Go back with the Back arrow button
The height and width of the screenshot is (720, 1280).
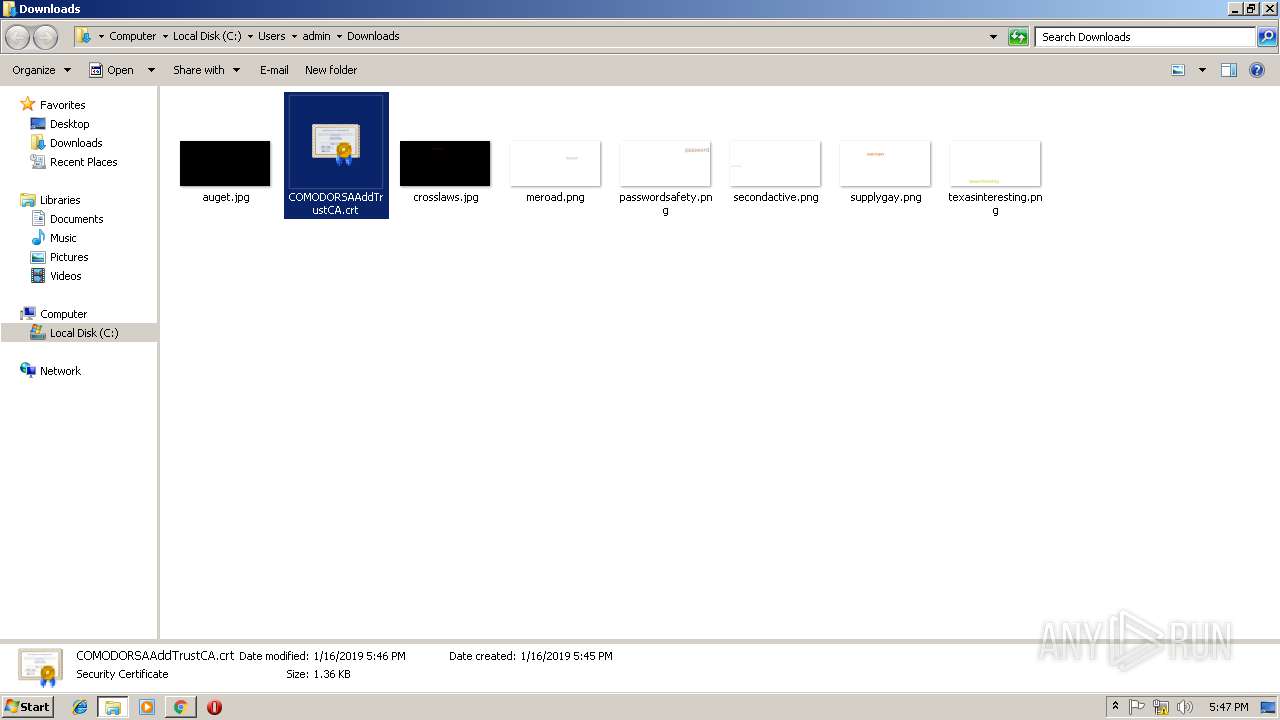pos(17,37)
